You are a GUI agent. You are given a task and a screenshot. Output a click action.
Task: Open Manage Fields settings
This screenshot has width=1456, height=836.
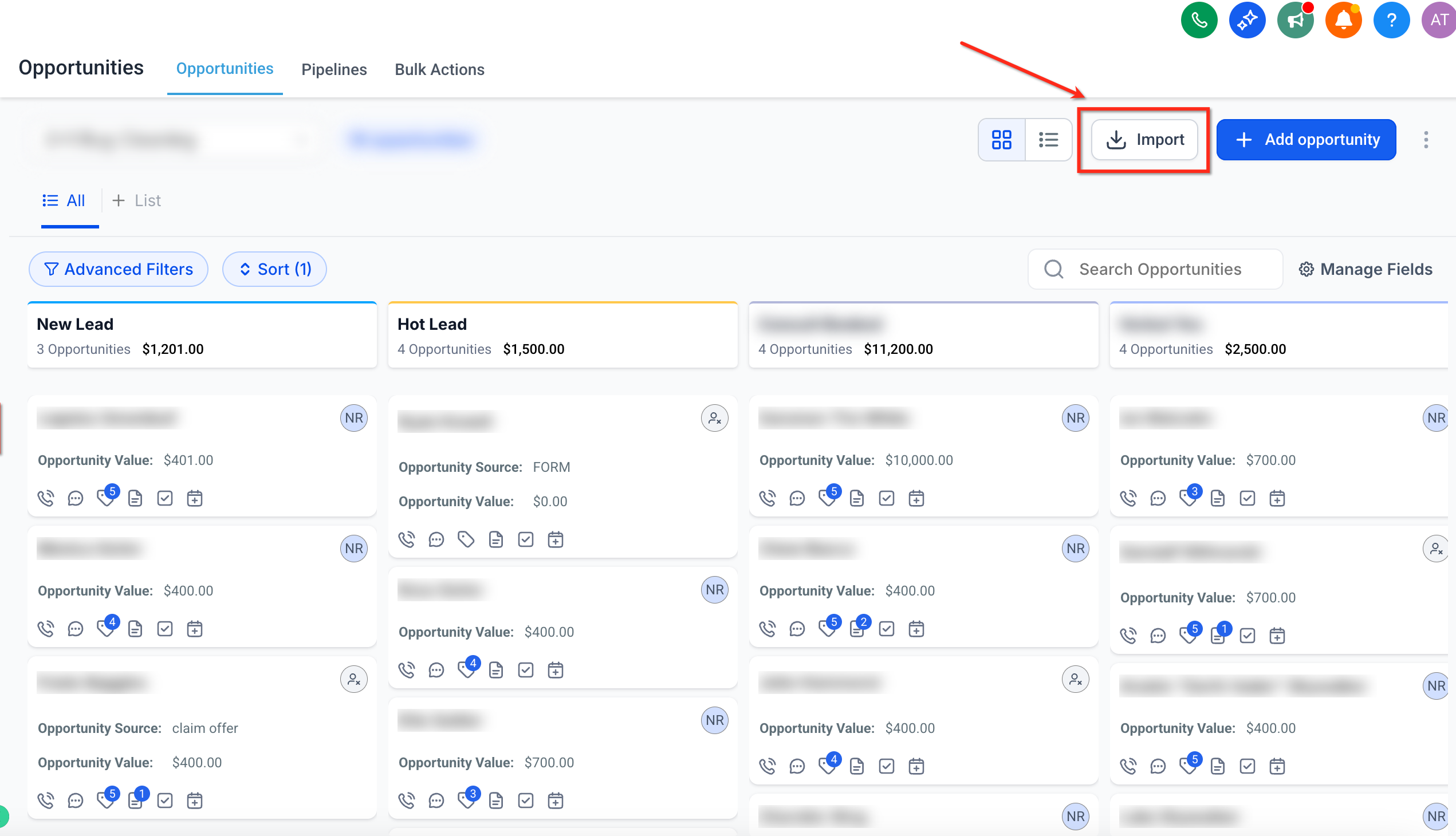[x=1366, y=269]
